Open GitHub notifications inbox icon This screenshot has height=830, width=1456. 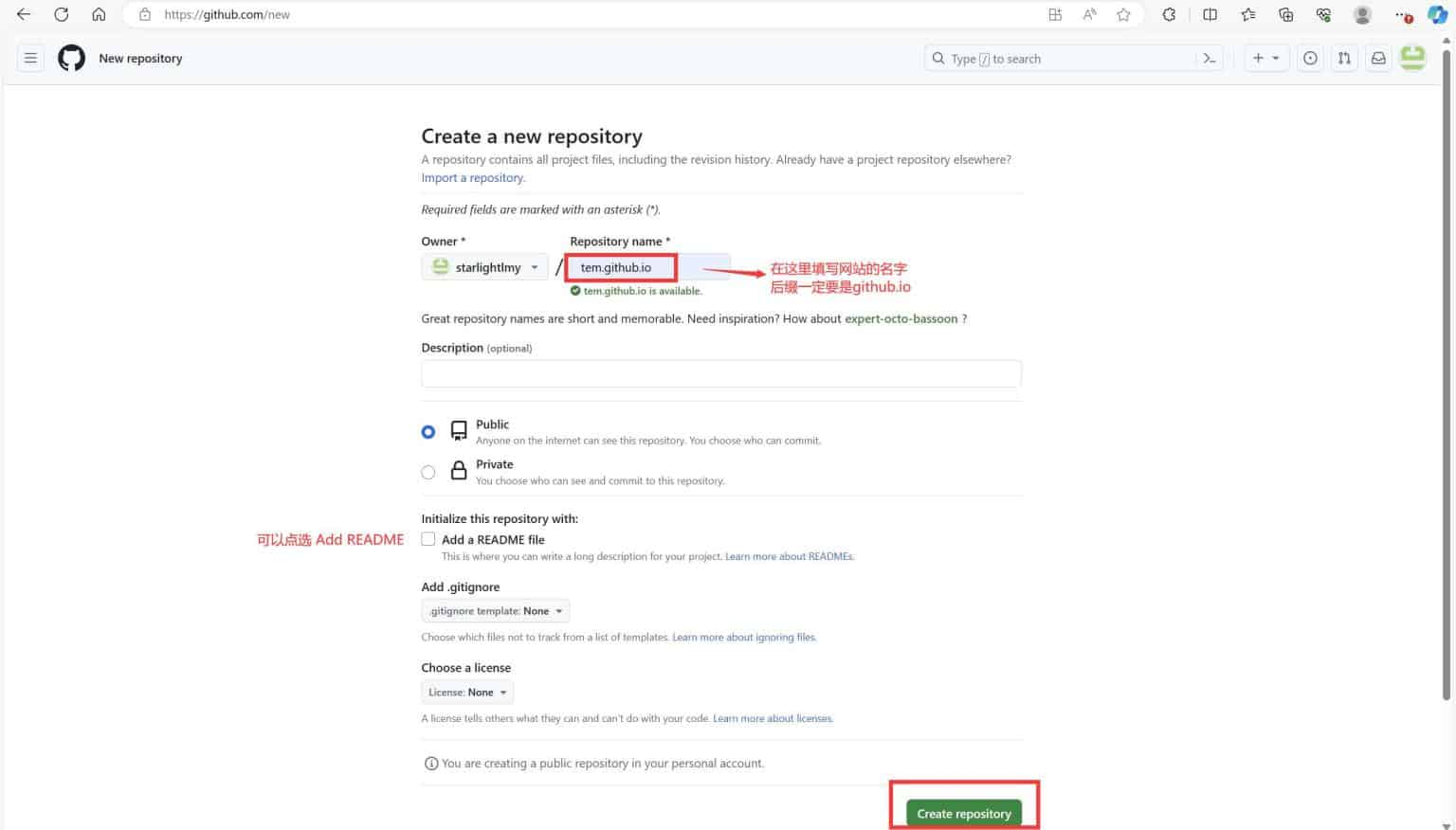click(x=1378, y=58)
